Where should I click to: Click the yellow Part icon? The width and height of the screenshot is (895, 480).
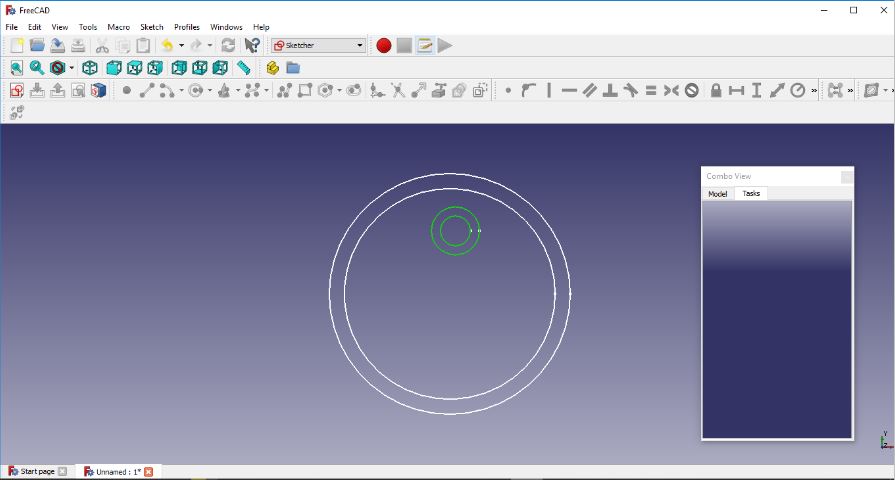[272, 68]
